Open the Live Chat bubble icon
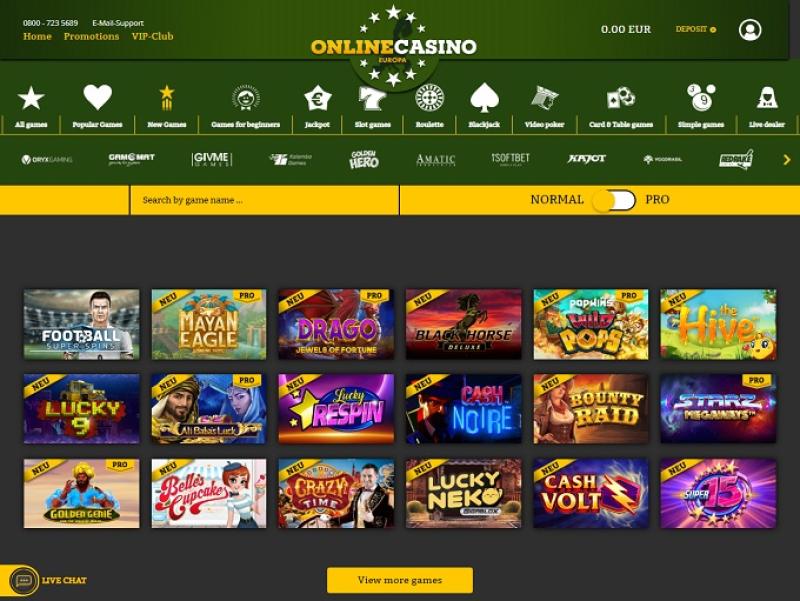 [x=24, y=581]
